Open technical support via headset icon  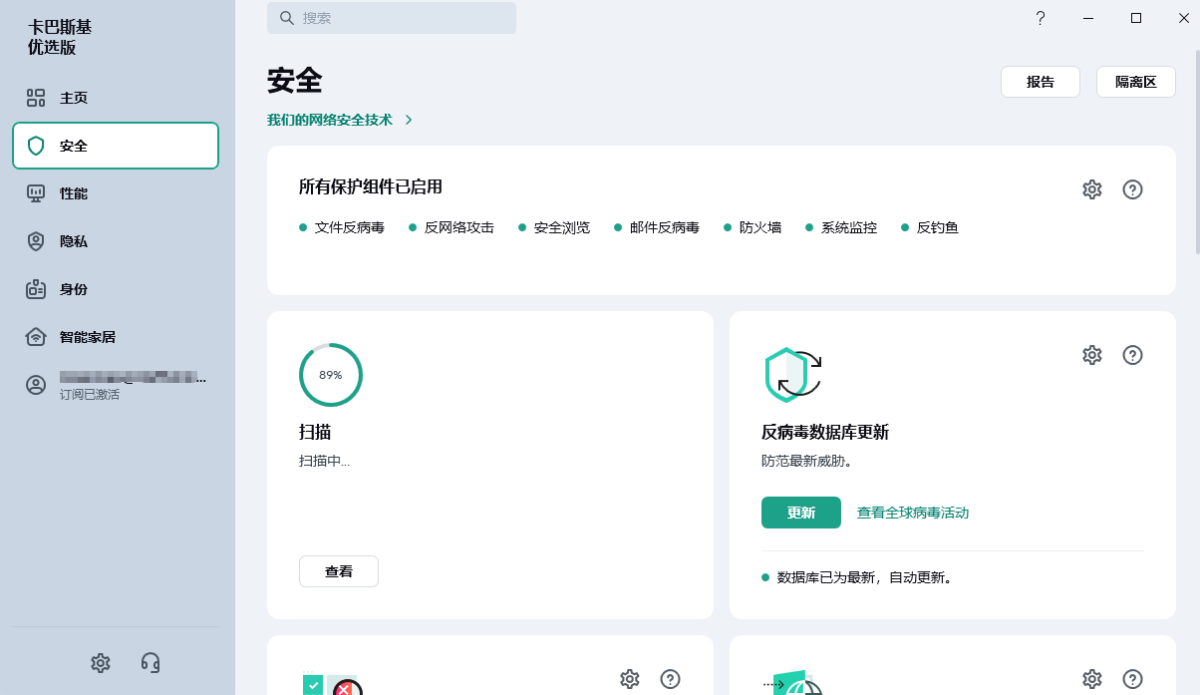click(x=150, y=662)
